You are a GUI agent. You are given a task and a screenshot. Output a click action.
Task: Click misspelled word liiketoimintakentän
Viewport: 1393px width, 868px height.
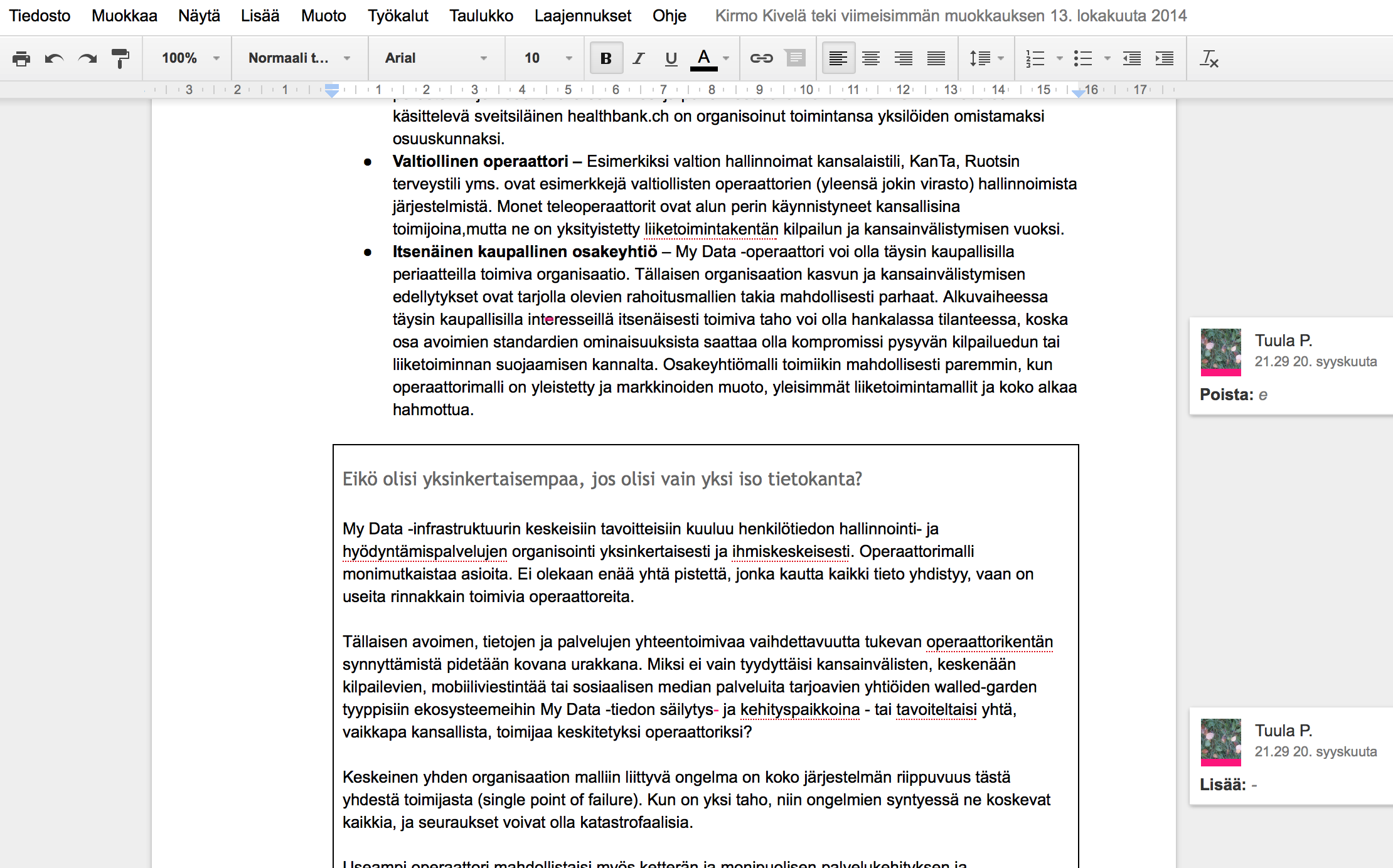[x=711, y=229]
